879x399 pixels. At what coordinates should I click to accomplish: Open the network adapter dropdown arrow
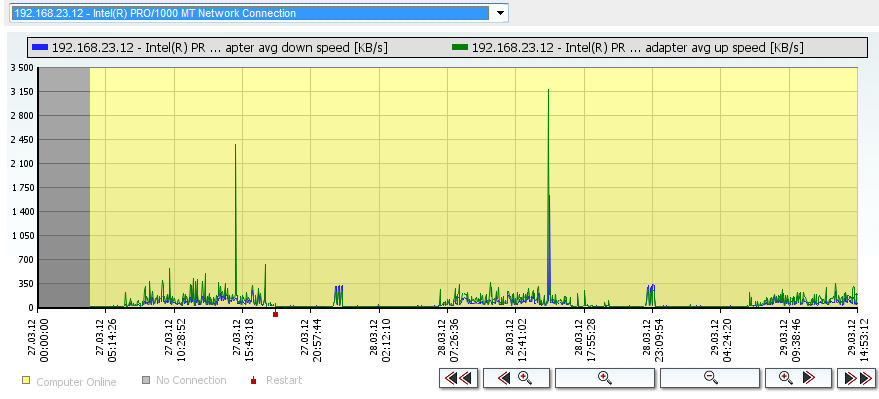[x=499, y=13]
